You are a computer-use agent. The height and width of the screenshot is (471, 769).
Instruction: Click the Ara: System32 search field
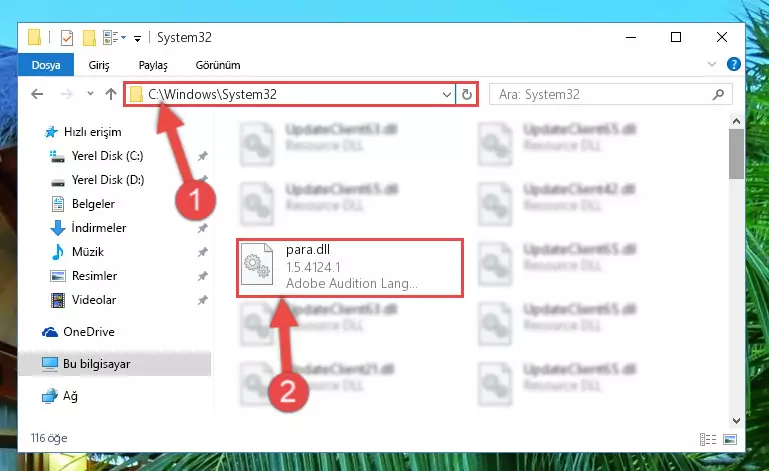click(603, 94)
